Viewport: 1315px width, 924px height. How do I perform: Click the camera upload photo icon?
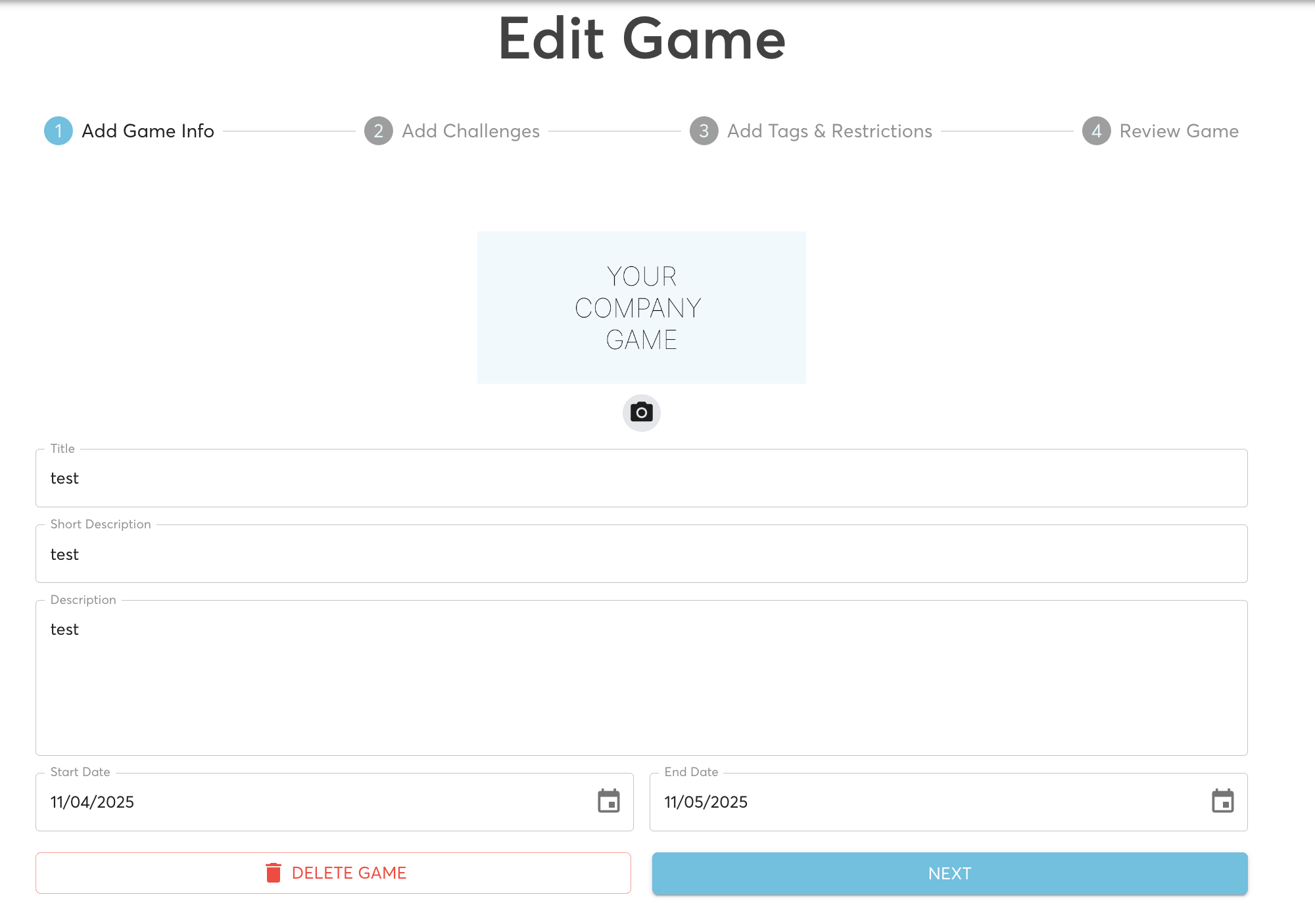click(641, 413)
